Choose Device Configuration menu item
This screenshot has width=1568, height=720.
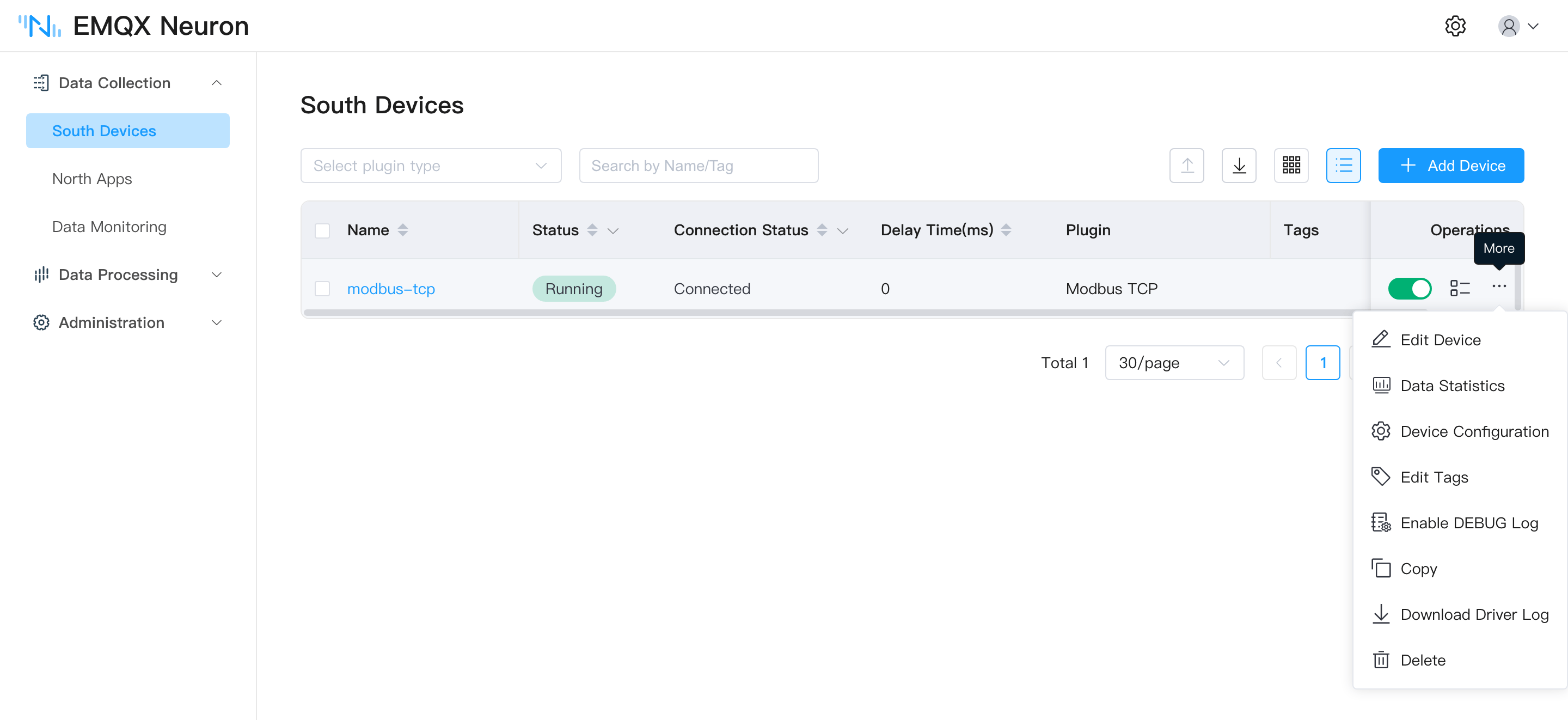(x=1460, y=431)
